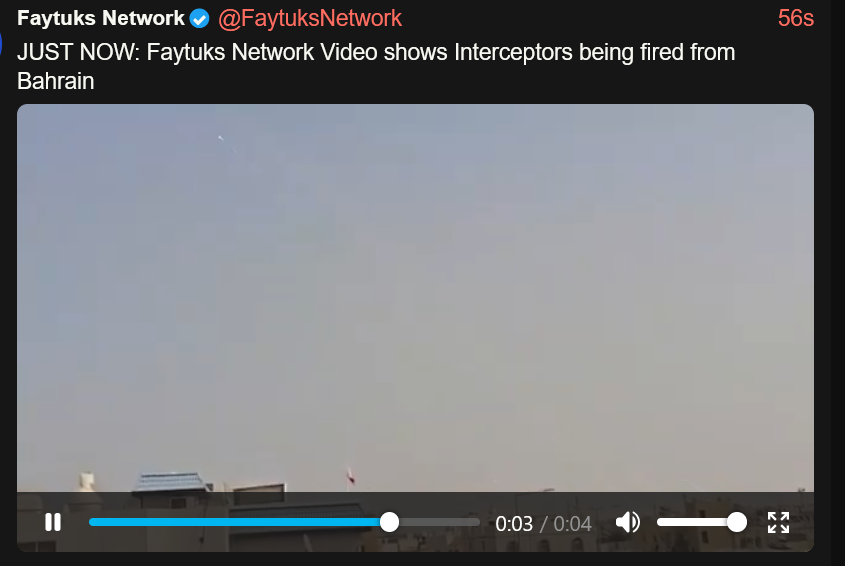Click the 0:03 elapsed time label
The width and height of the screenshot is (845, 566).
tap(514, 523)
